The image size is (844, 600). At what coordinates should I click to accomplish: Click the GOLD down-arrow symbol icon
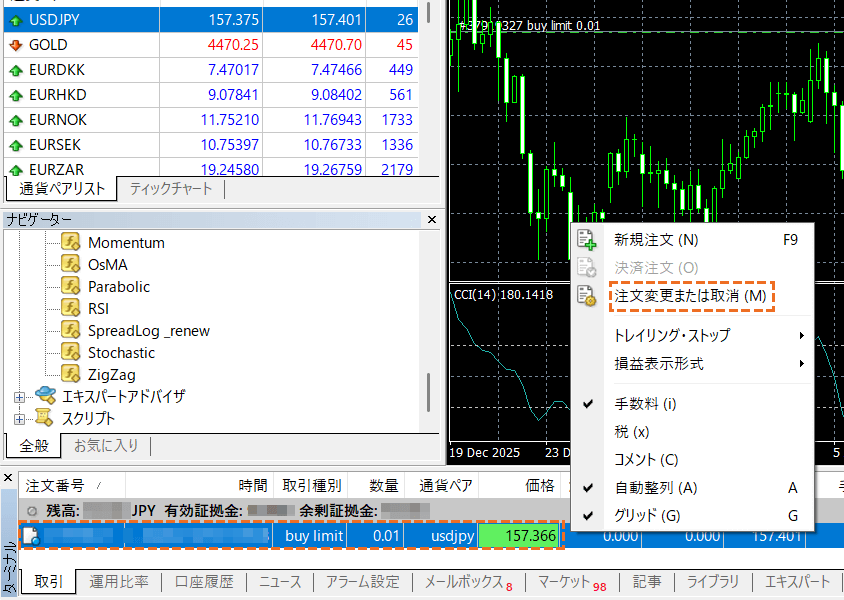click(x=15, y=45)
